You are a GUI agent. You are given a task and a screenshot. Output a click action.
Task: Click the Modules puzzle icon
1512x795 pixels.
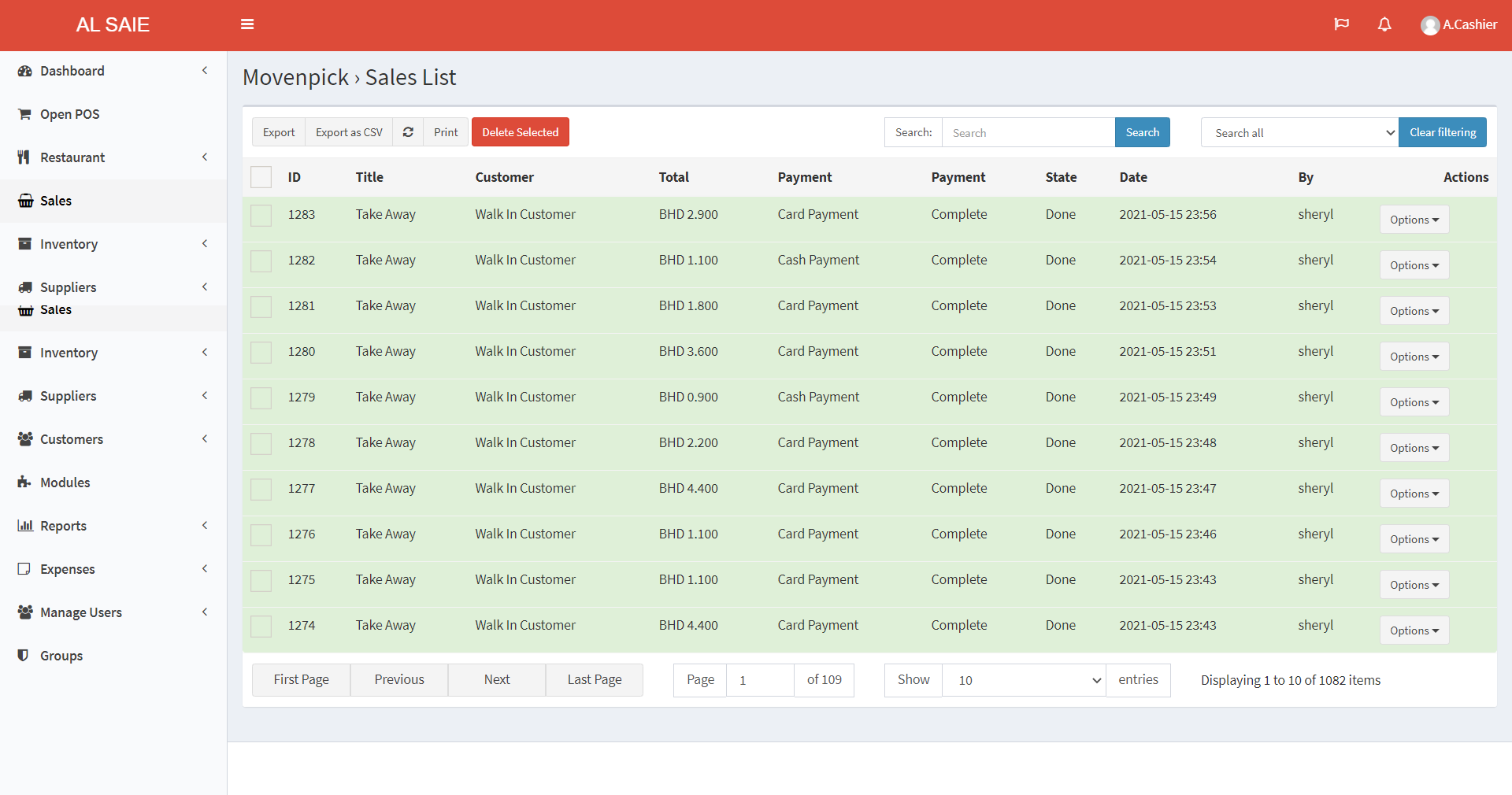click(x=24, y=483)
